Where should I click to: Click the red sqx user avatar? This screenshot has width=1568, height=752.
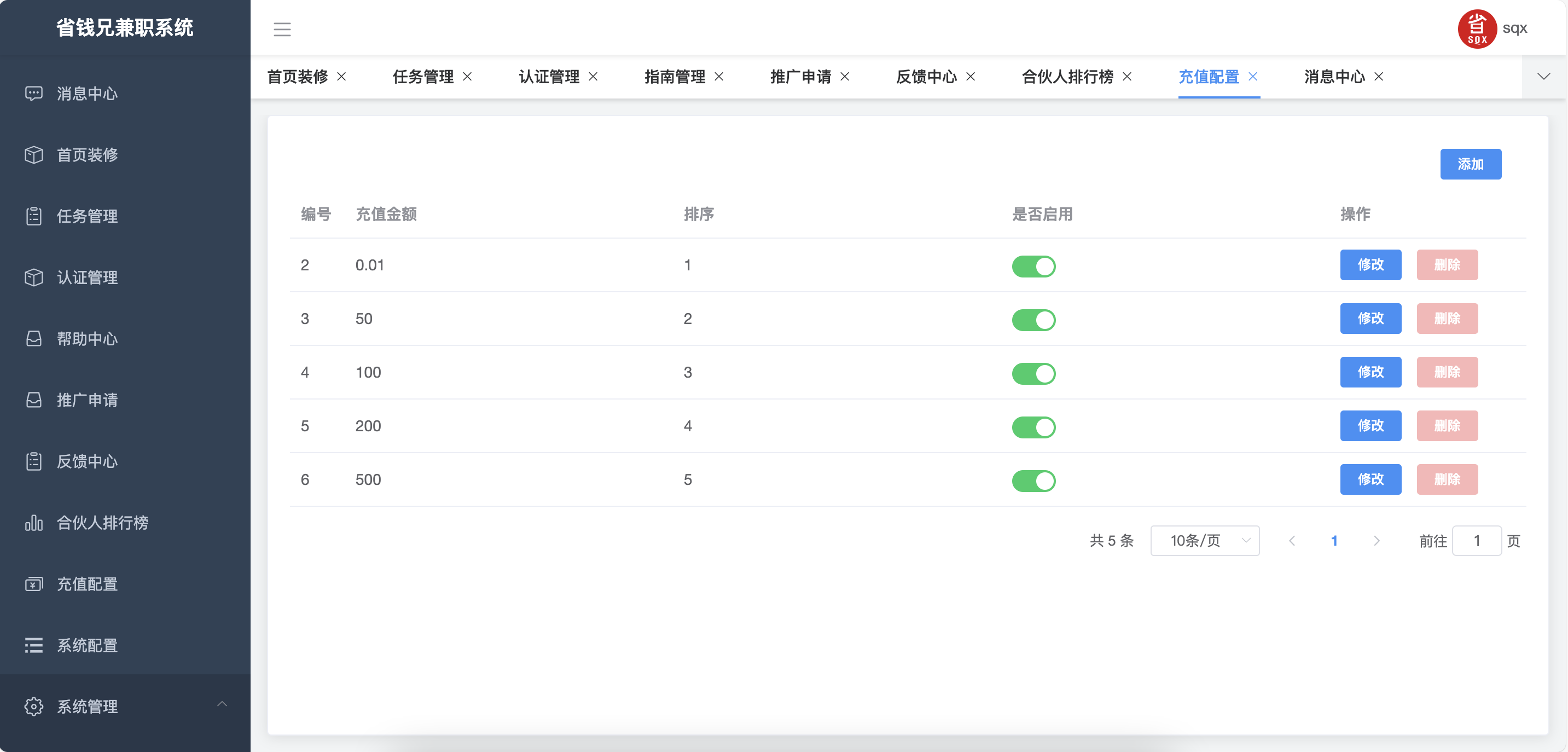click(1477, 28)
